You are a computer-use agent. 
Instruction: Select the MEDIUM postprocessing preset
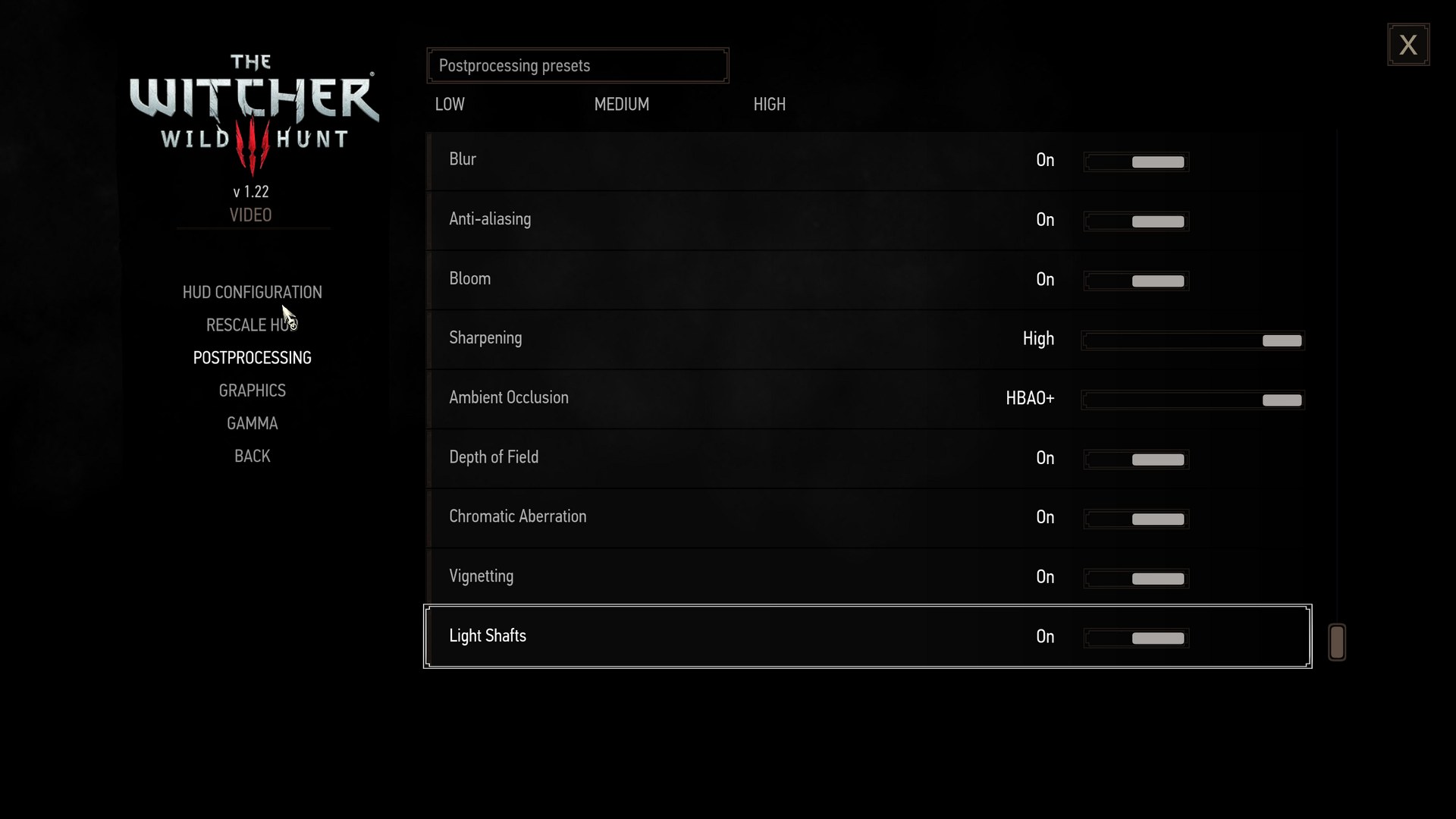coord(621,104)
